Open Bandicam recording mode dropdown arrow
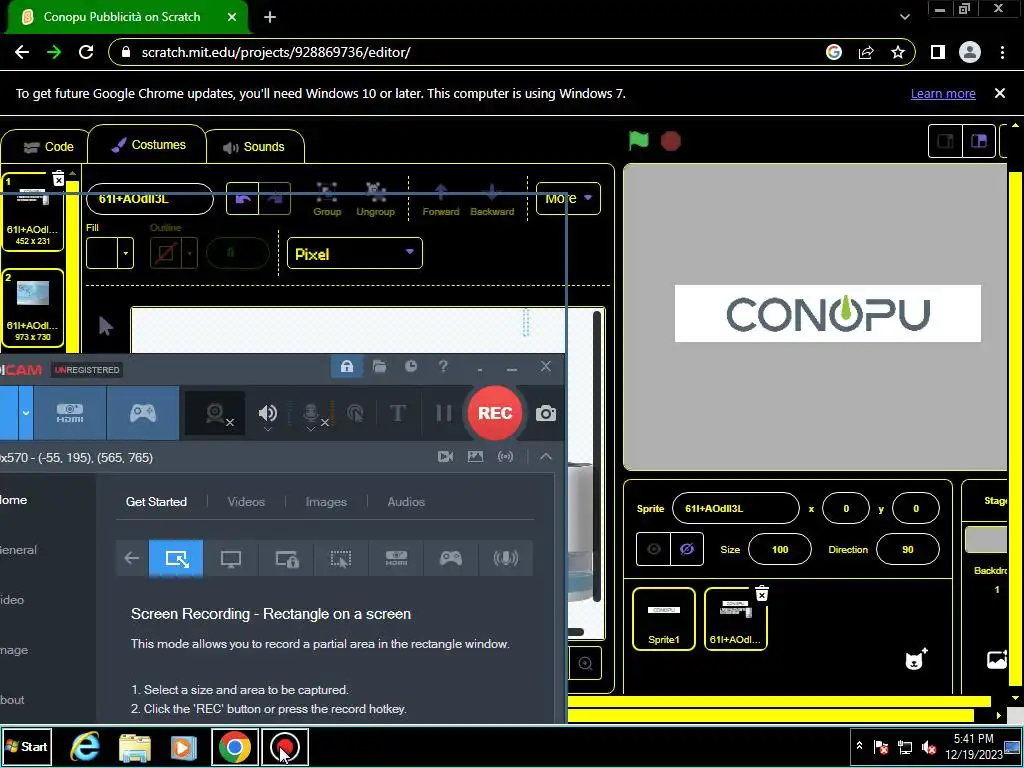The image size is (1024, 768). pyautogui.click(x=25, y=413)
